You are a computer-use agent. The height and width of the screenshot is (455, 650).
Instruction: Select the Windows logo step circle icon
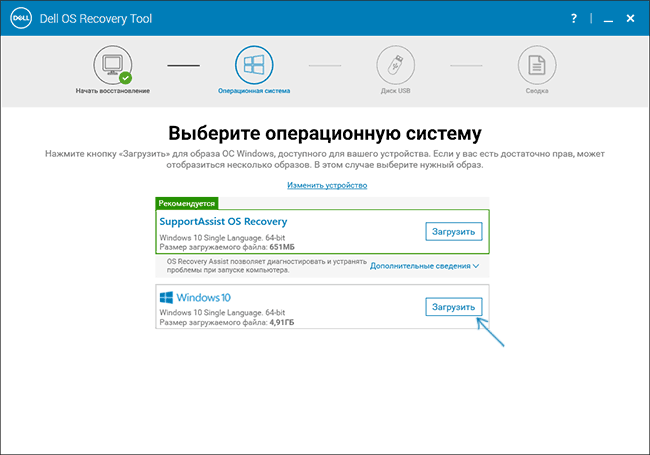point(254,65)
